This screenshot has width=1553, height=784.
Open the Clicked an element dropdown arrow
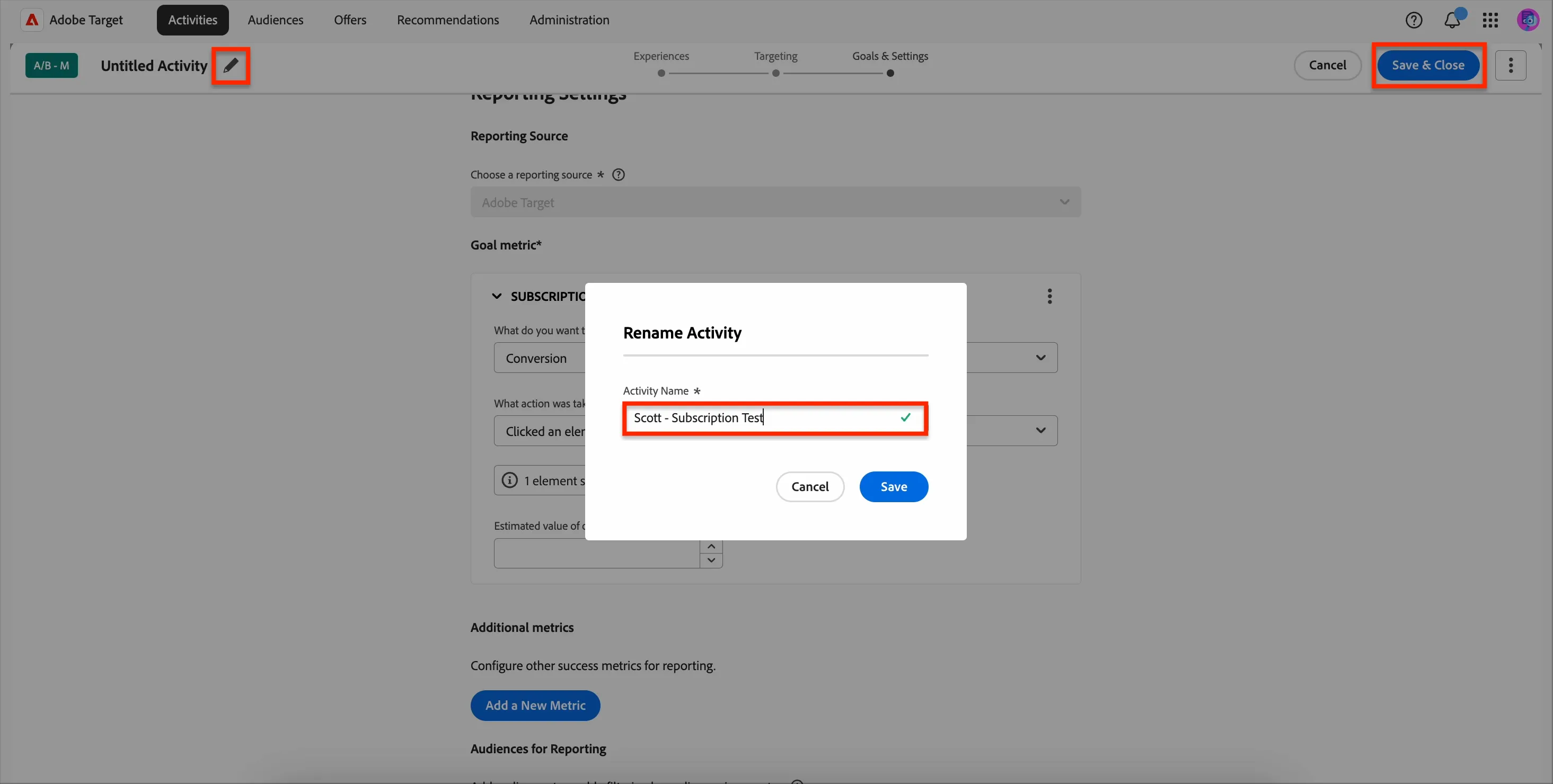click(x=1040, y=431)
